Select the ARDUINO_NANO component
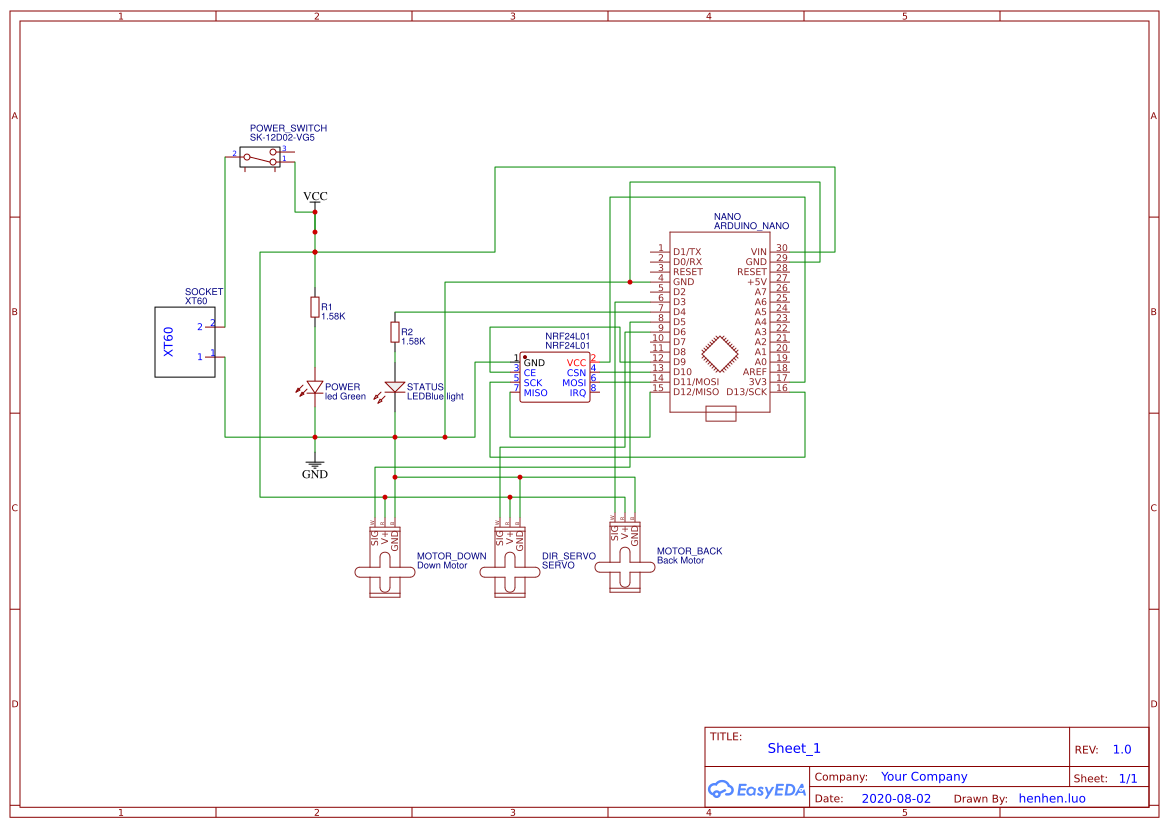The image size is (1169, 828). (x=720, y=320)
